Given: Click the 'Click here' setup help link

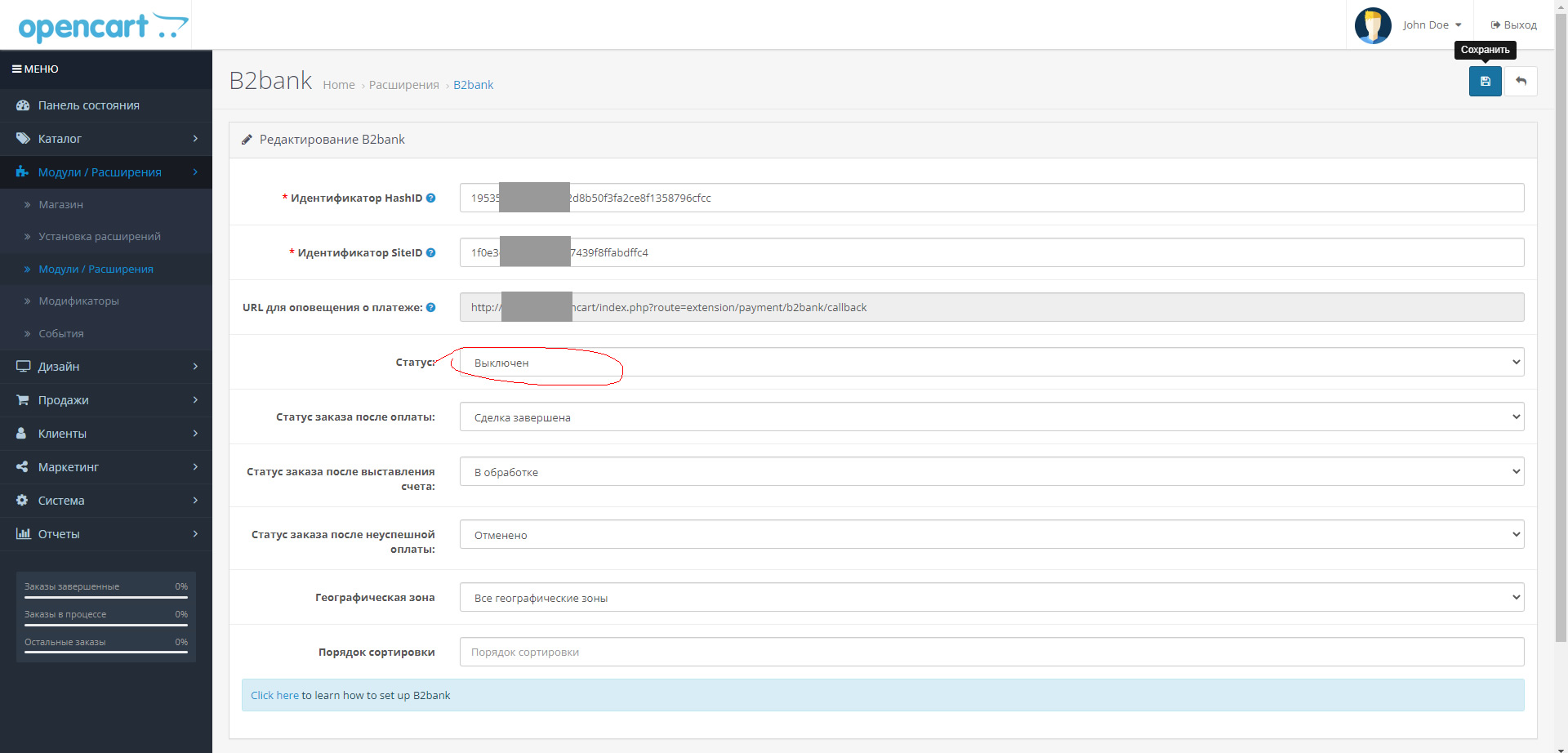Looking at the screenshot, I should click(274, 695).
